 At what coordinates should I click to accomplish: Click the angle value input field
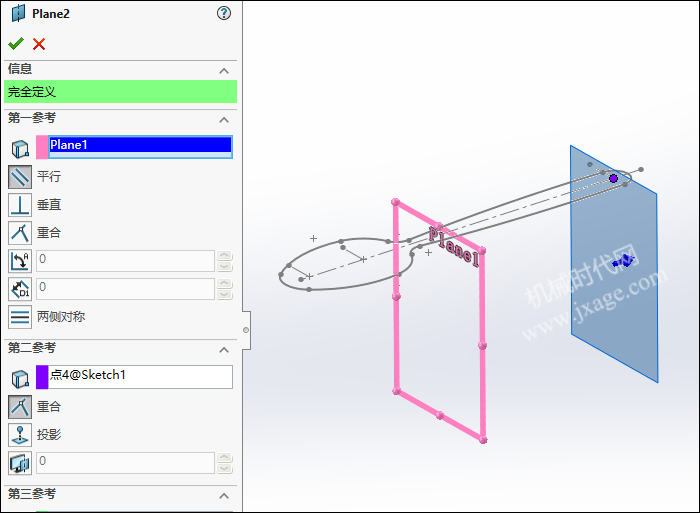[x=125, y=261]
